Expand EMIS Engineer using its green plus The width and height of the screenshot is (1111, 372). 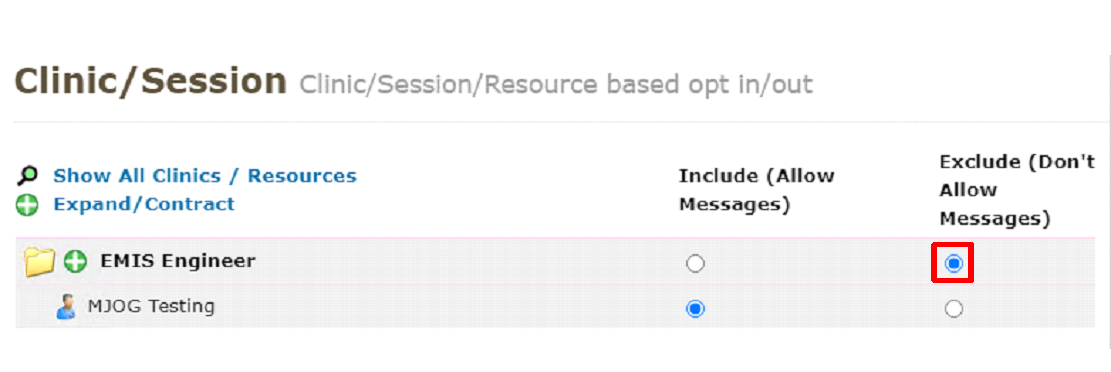click(74, 261)
